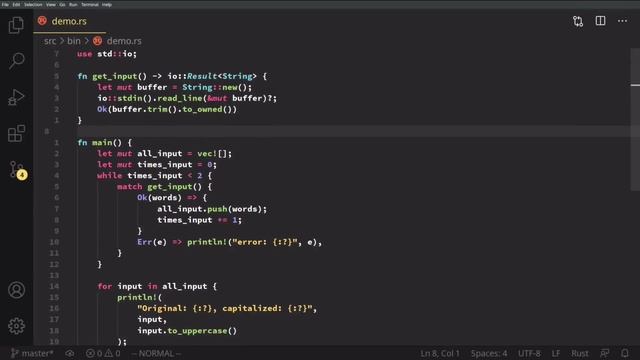Open the Selection menu
Screen dimensions: 640x360
pos(33,4)
